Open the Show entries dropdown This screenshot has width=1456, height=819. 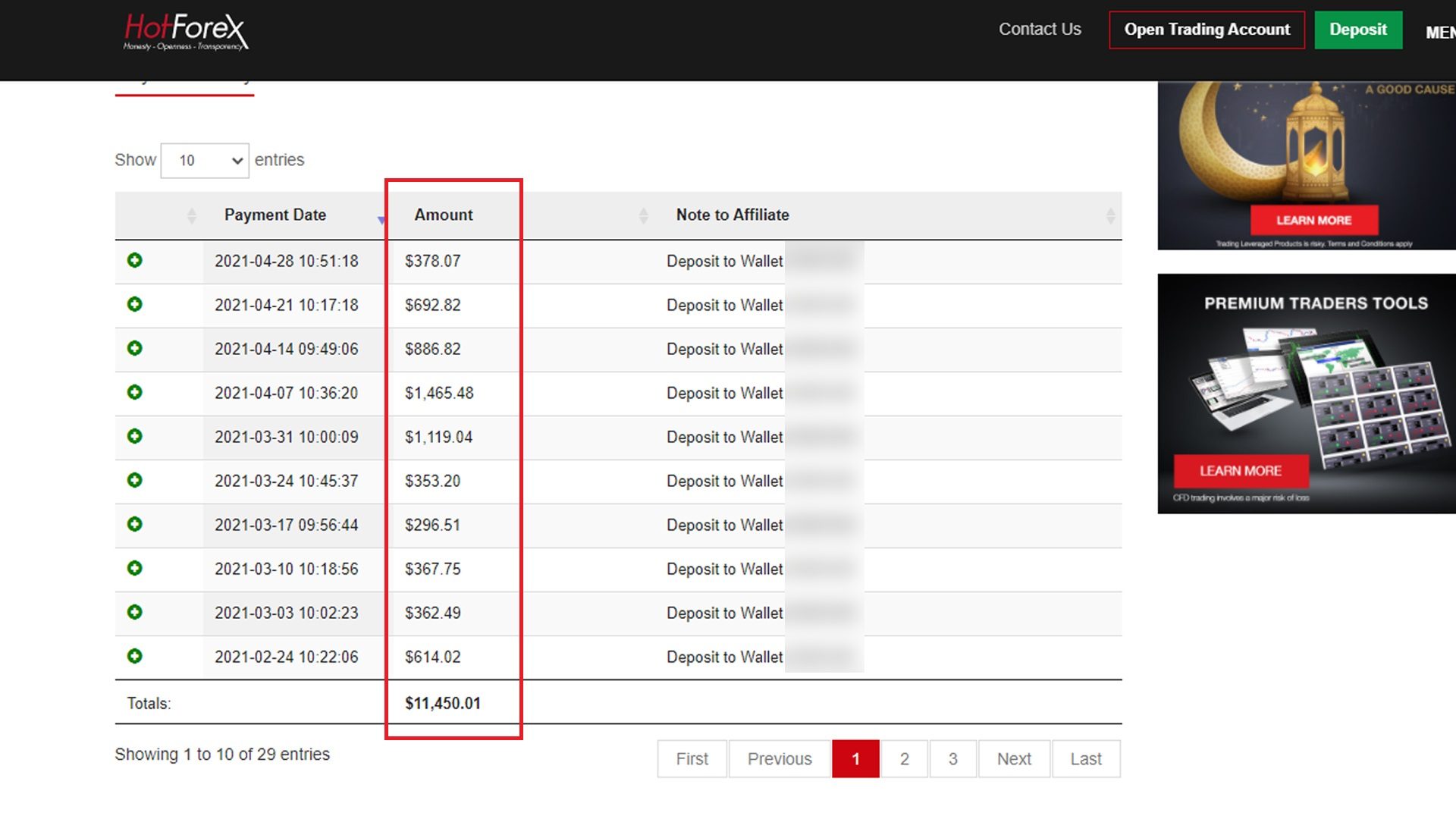tap(205, 161)
